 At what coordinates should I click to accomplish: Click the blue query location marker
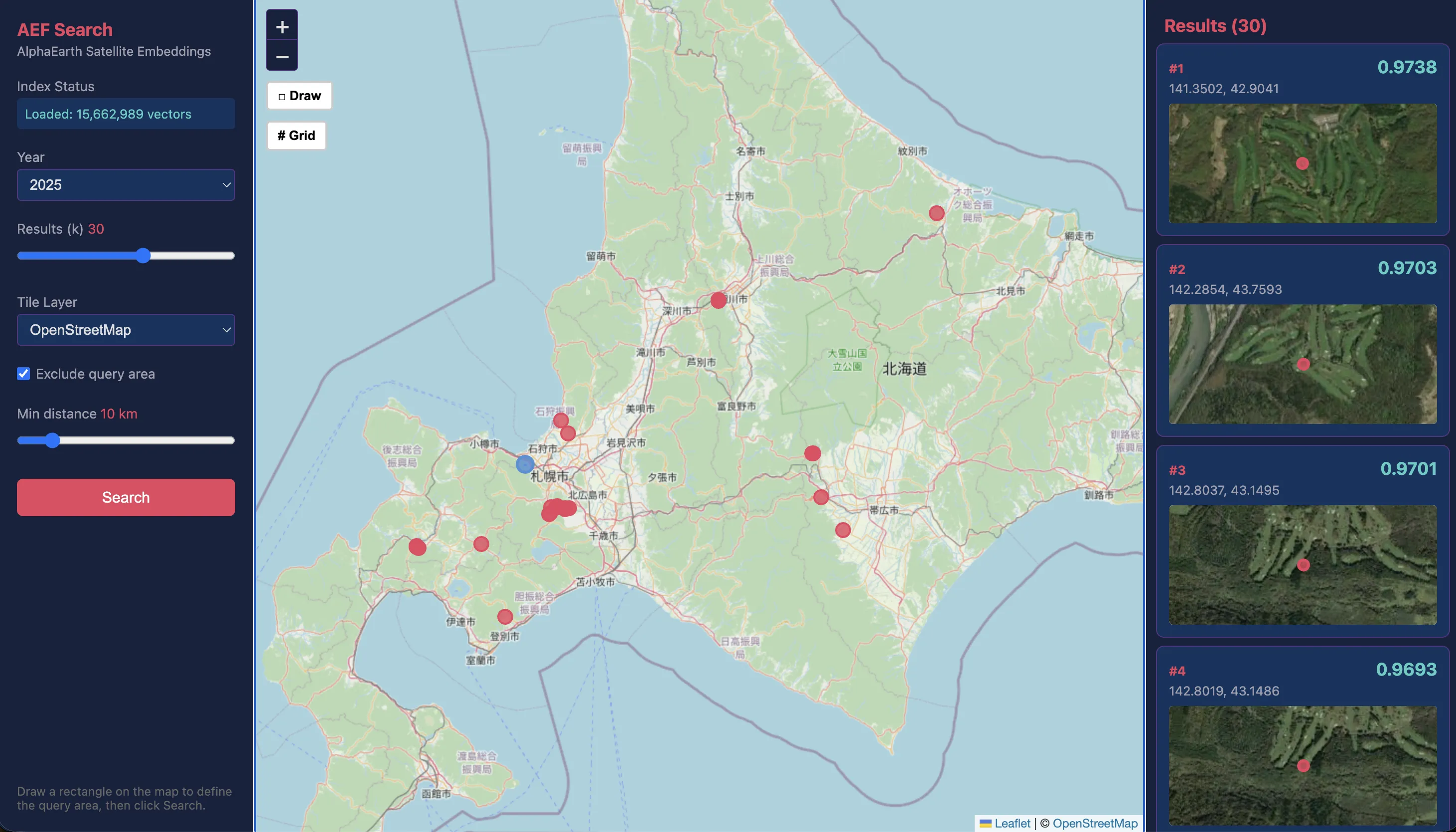525,464
